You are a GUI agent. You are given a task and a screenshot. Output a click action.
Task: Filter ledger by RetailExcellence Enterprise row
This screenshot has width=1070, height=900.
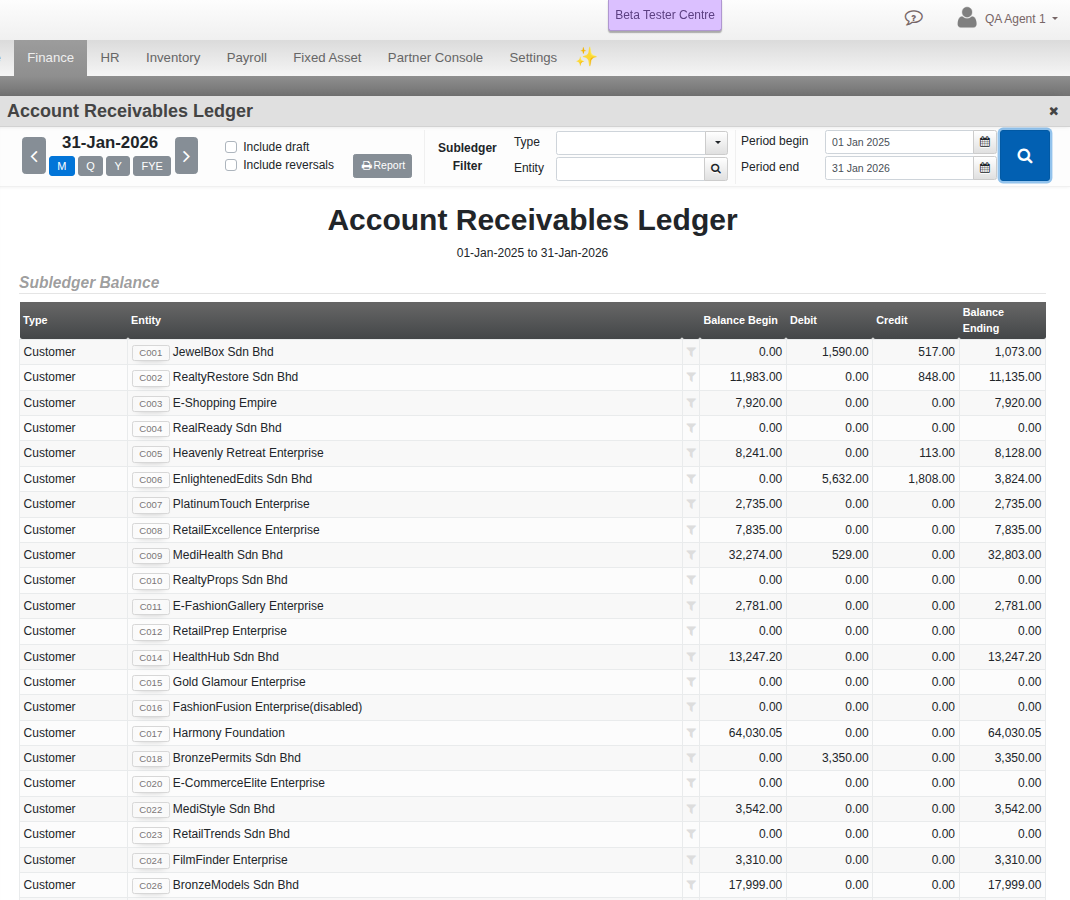pyautogui.click(x=691, y=530)
